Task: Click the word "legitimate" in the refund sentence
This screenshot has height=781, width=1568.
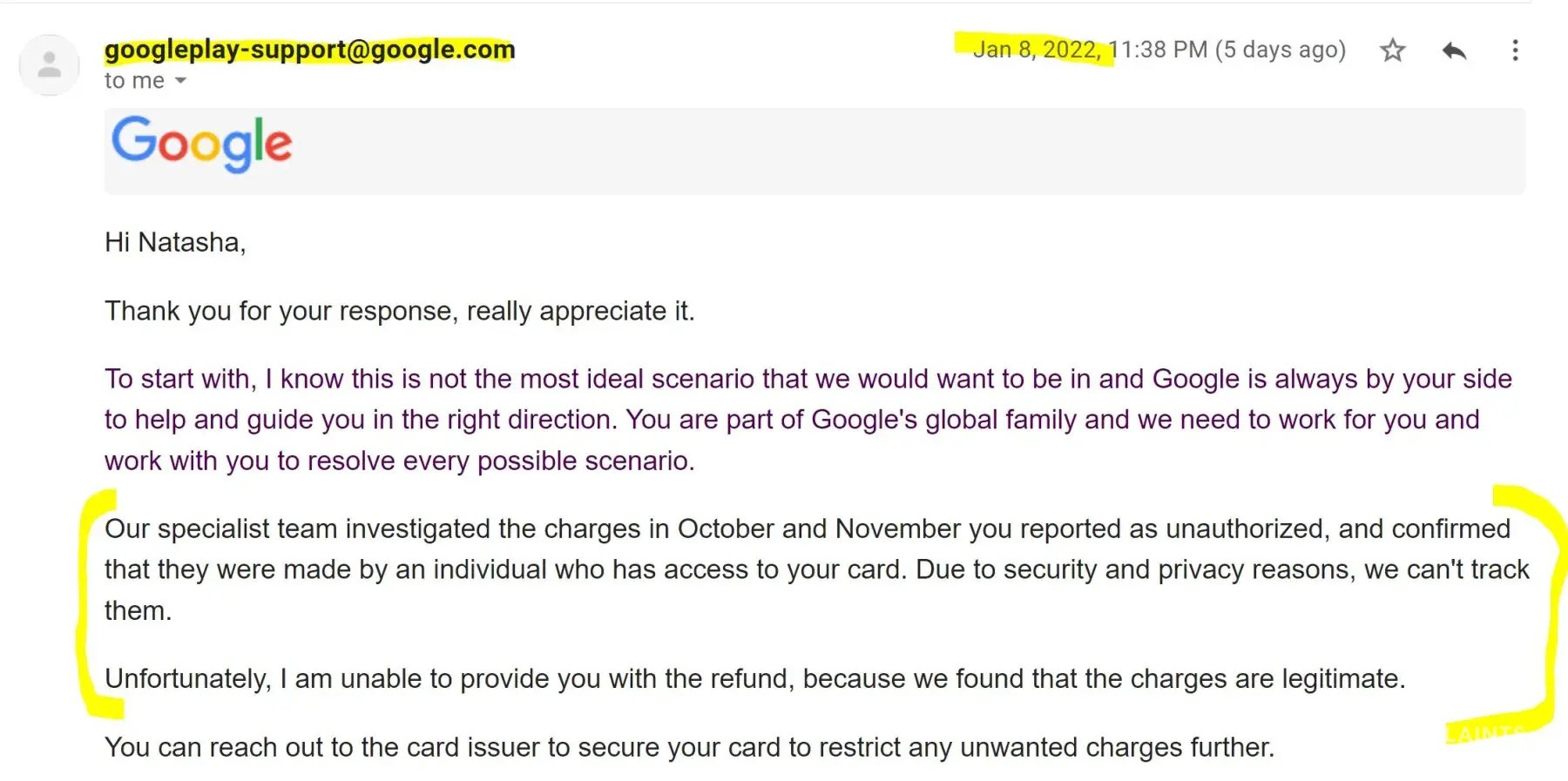Action: point(1340,678)
